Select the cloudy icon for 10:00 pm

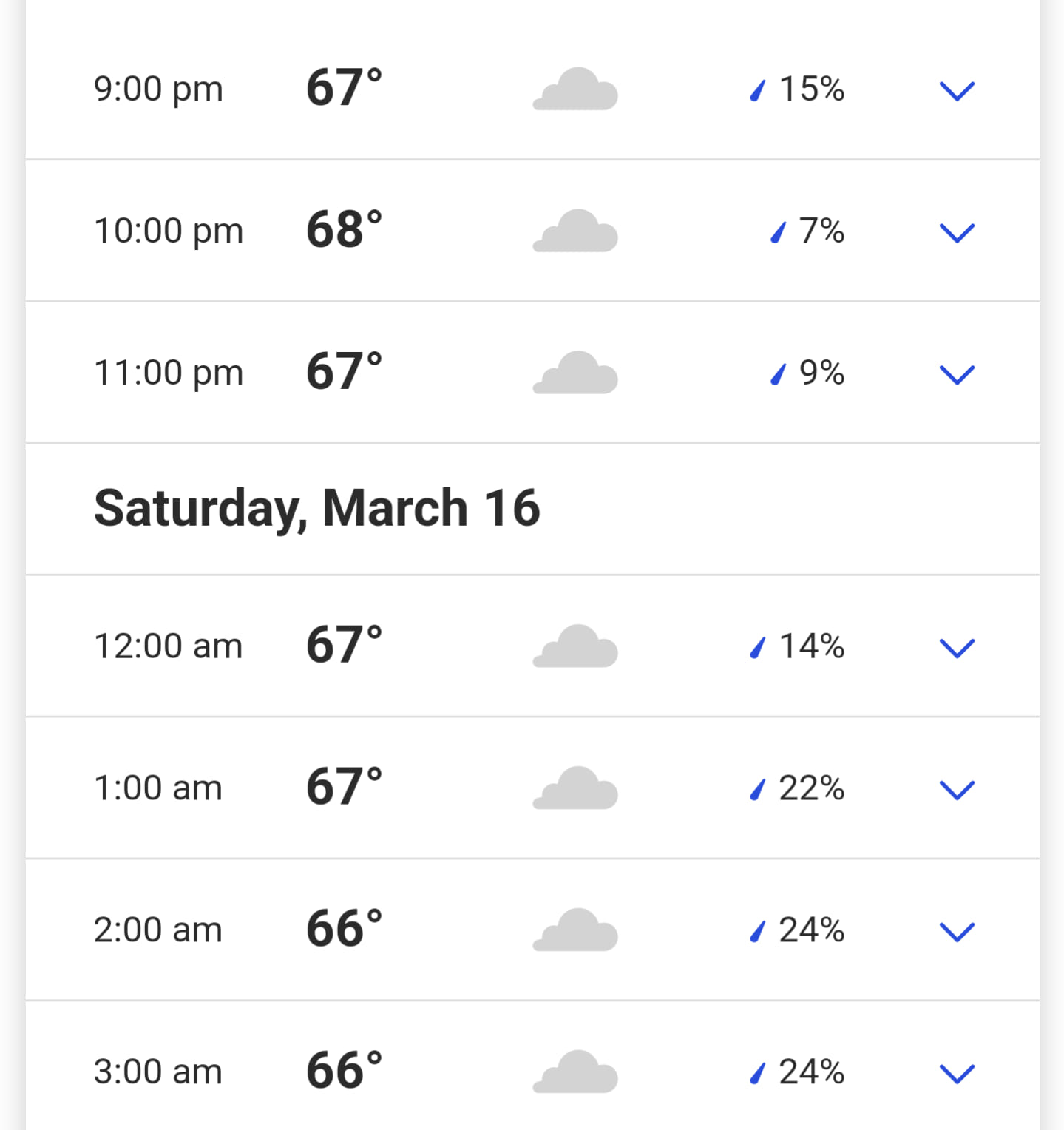(575, 231)
